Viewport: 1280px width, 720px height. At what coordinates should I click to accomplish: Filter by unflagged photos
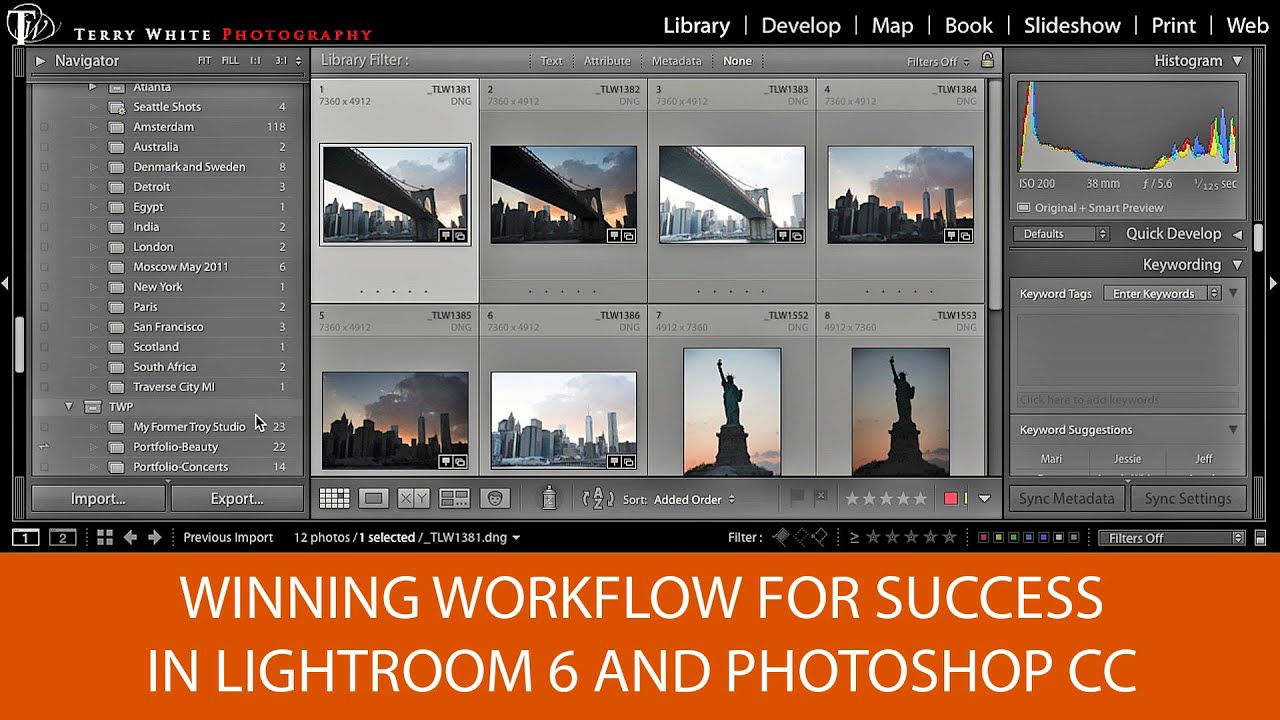coord(800,538)
